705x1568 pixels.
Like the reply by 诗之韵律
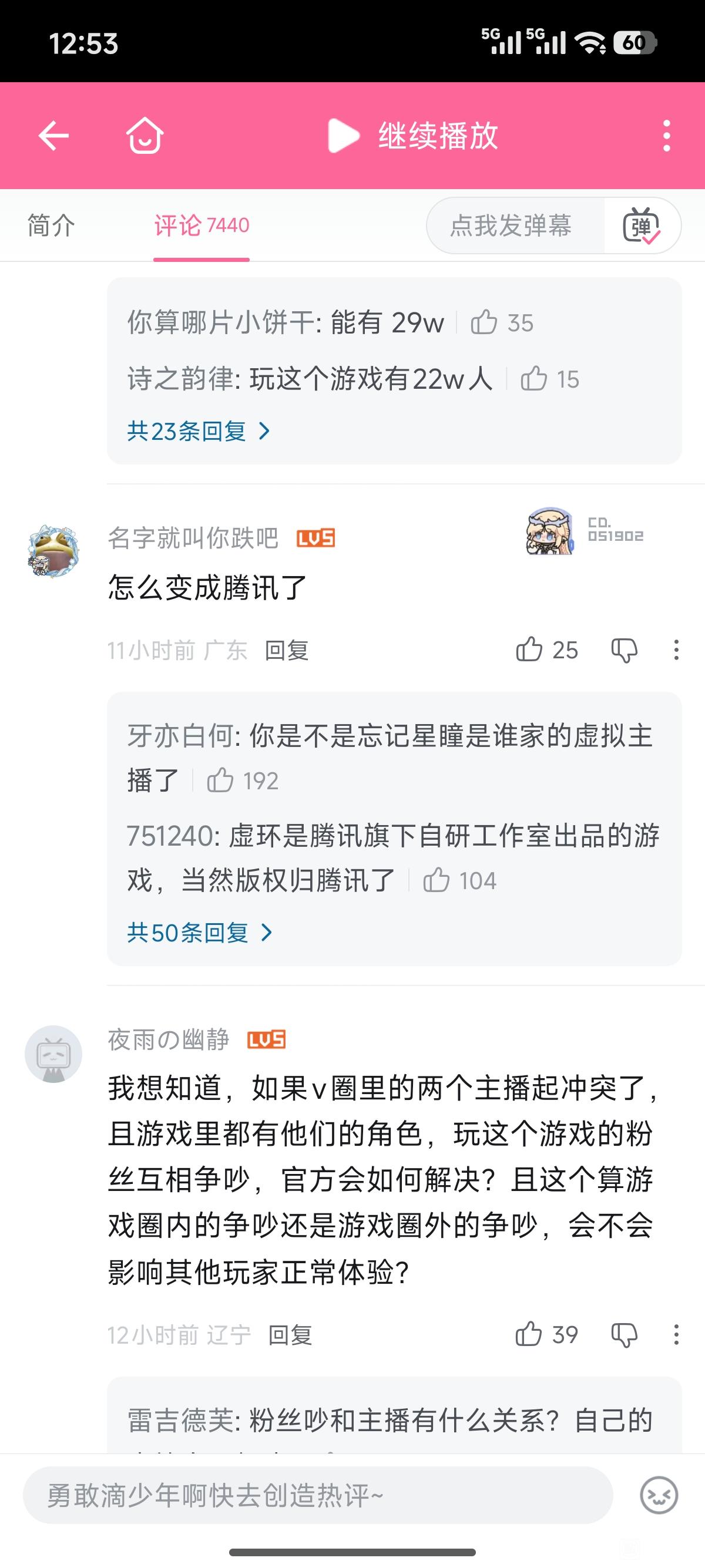point(534,379)
